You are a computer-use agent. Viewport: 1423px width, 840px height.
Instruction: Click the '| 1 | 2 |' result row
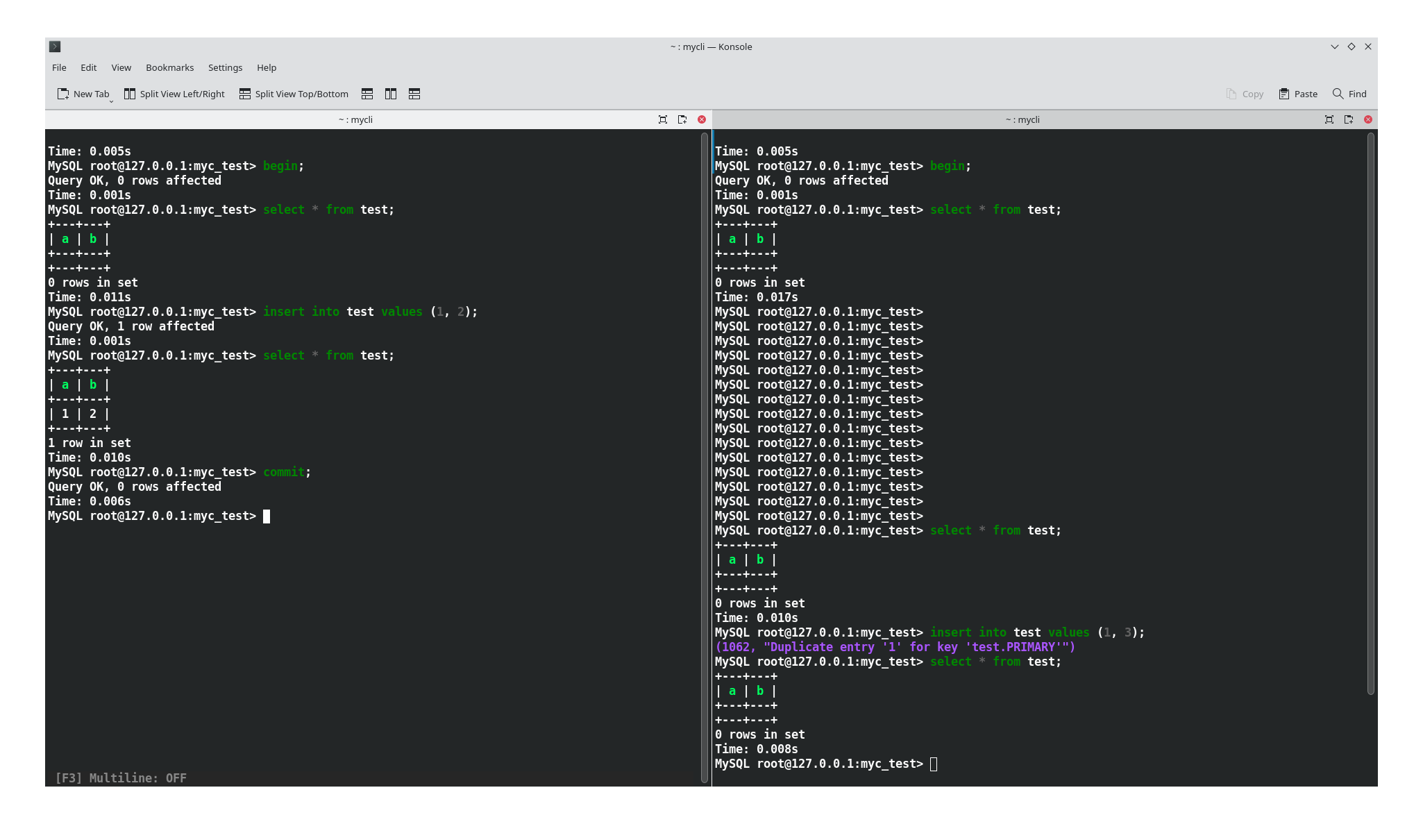[79, 414]
